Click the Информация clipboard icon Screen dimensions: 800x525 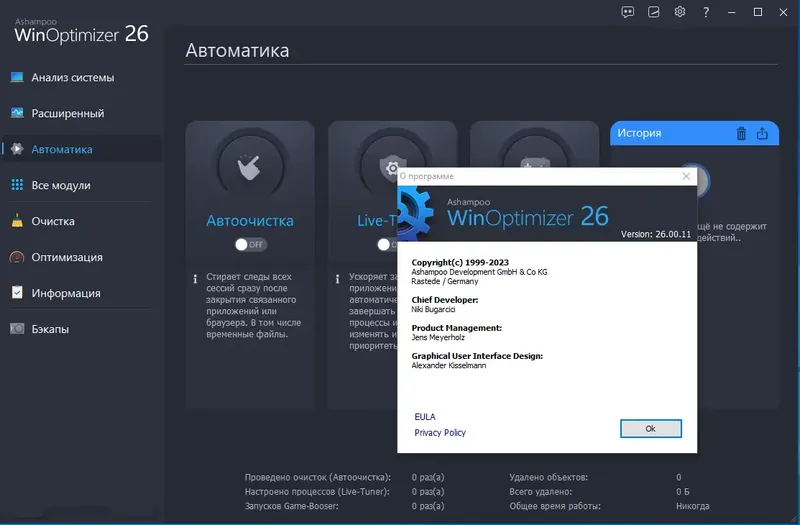pos(17,292)
